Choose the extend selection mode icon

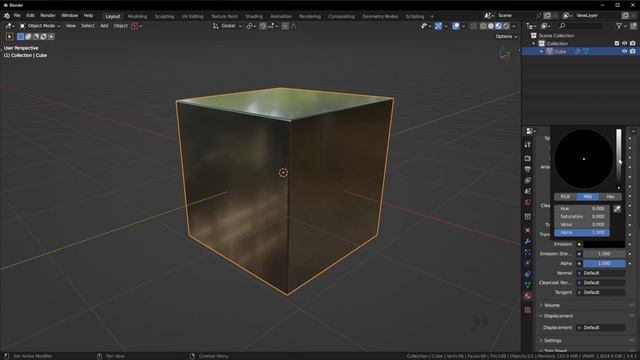(x=28, y=37)
